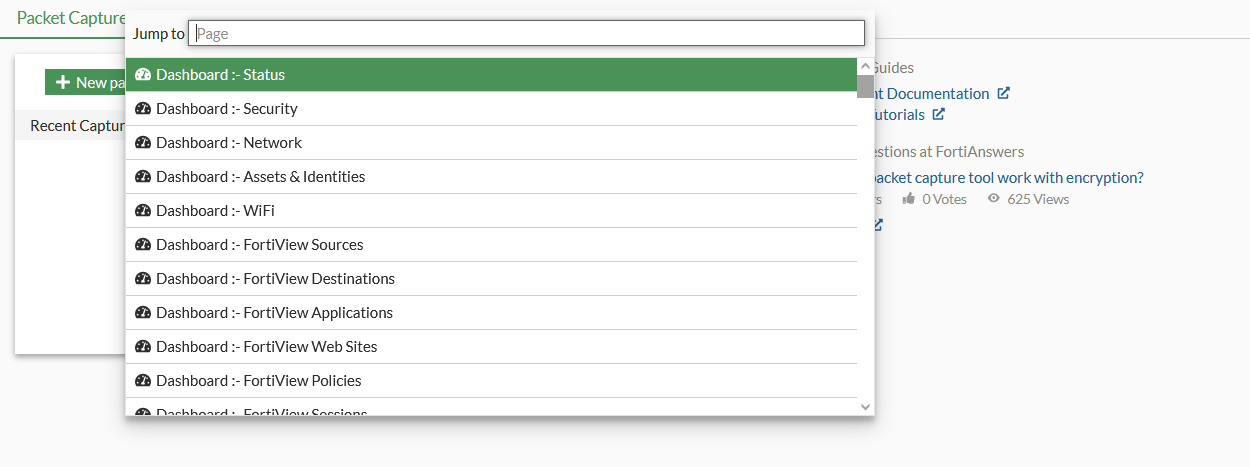The width and height of the screenshot is (1250, 467).
Task: Click the gauge icon next to Dashboard Security
Action: click(142, 109)
